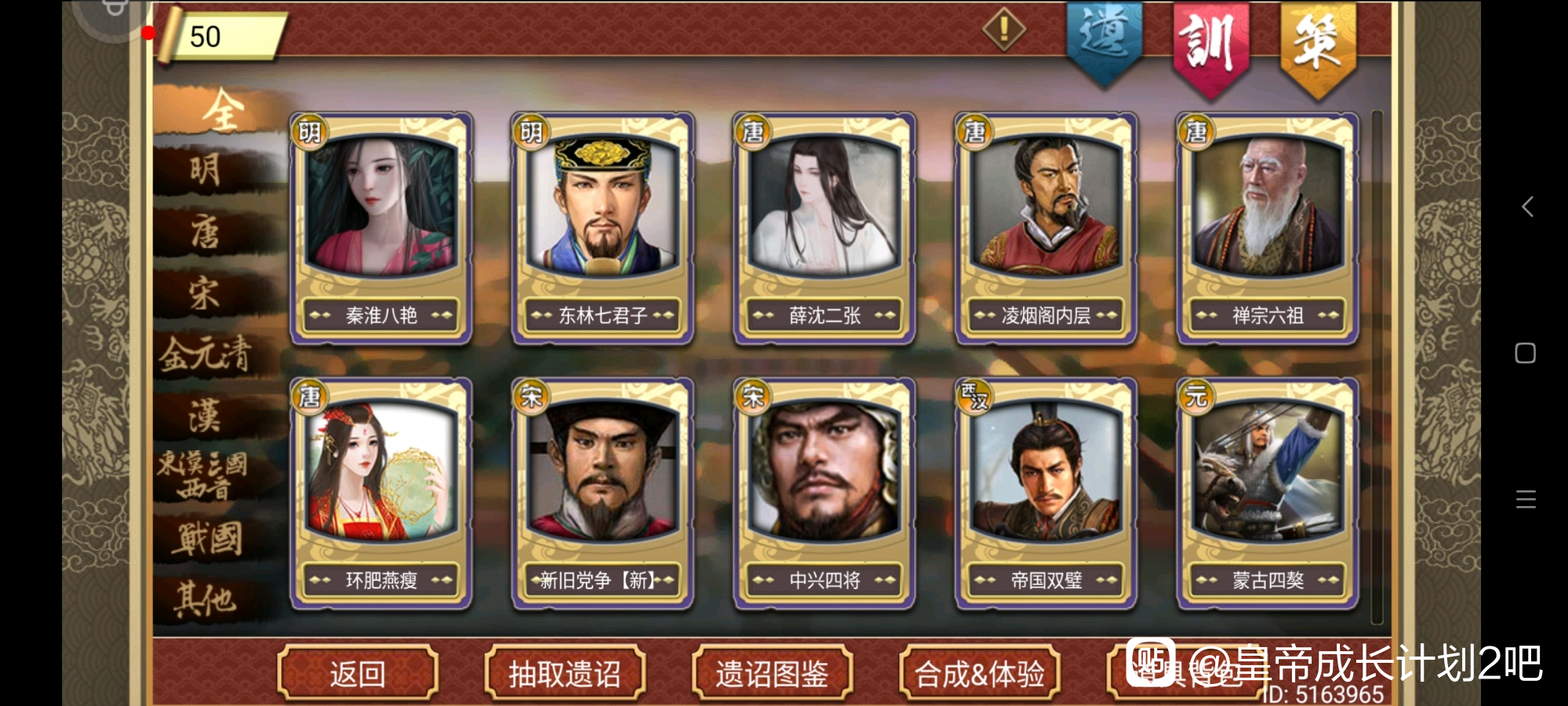Viewport: 1568px width, 706px height.
Task: Switch to the 戰國 category tab
Action: pyautogui.click(x=210, y=540)
